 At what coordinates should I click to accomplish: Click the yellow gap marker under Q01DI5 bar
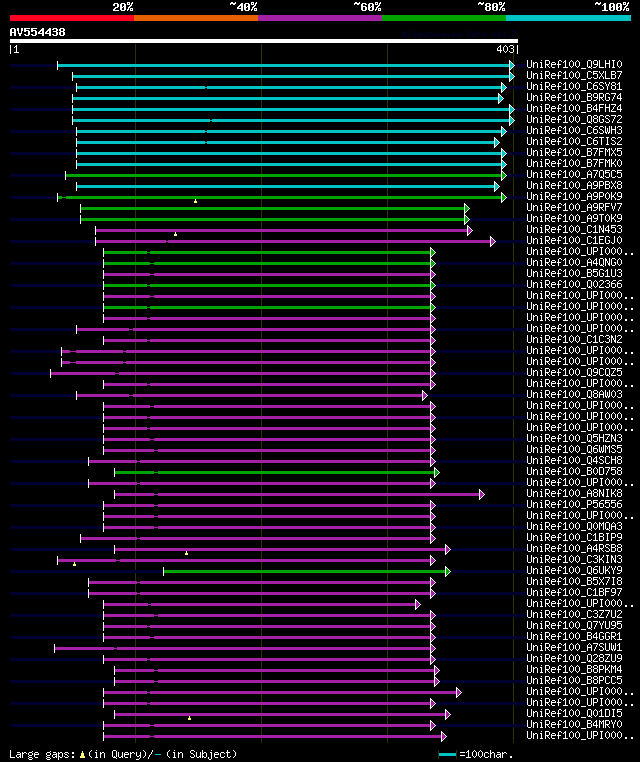coord(190,718)
